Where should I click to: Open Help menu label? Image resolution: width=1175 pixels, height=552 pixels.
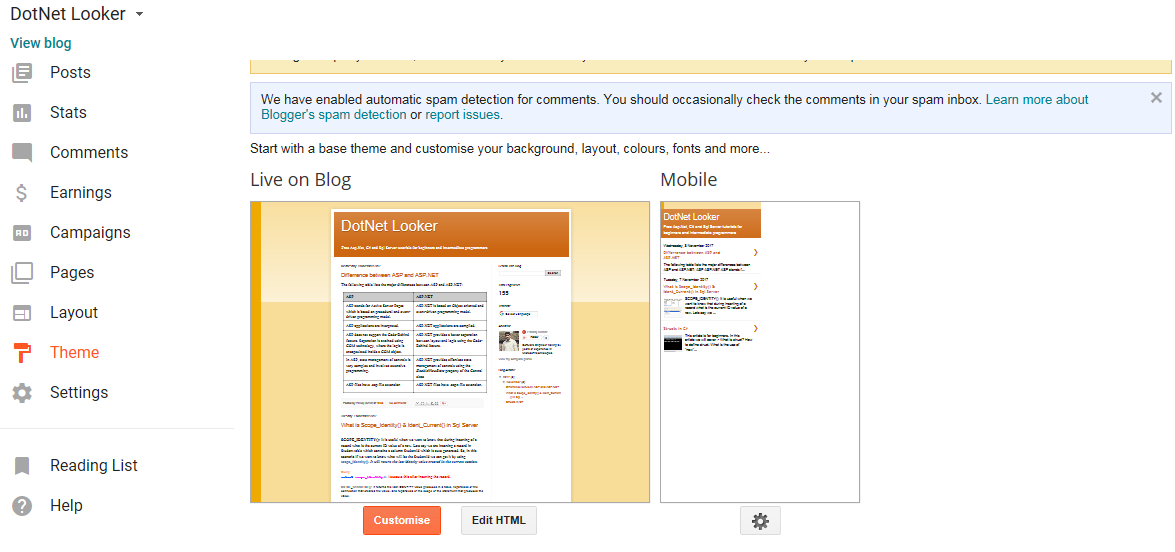(x=66, y=506)
